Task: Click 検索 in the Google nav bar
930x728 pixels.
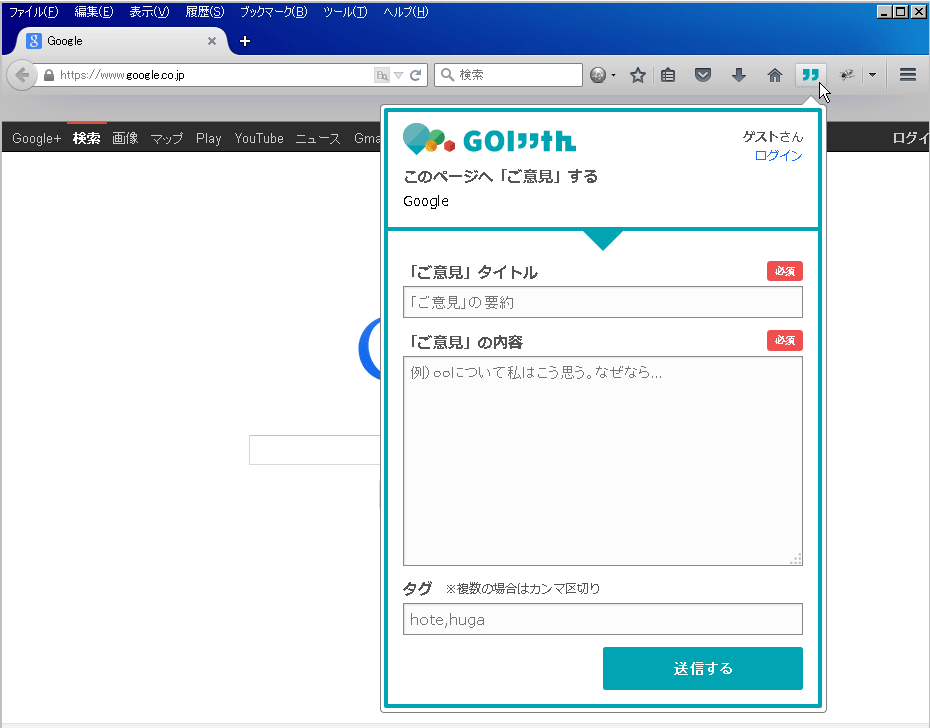Action: (x=87, y=138)
